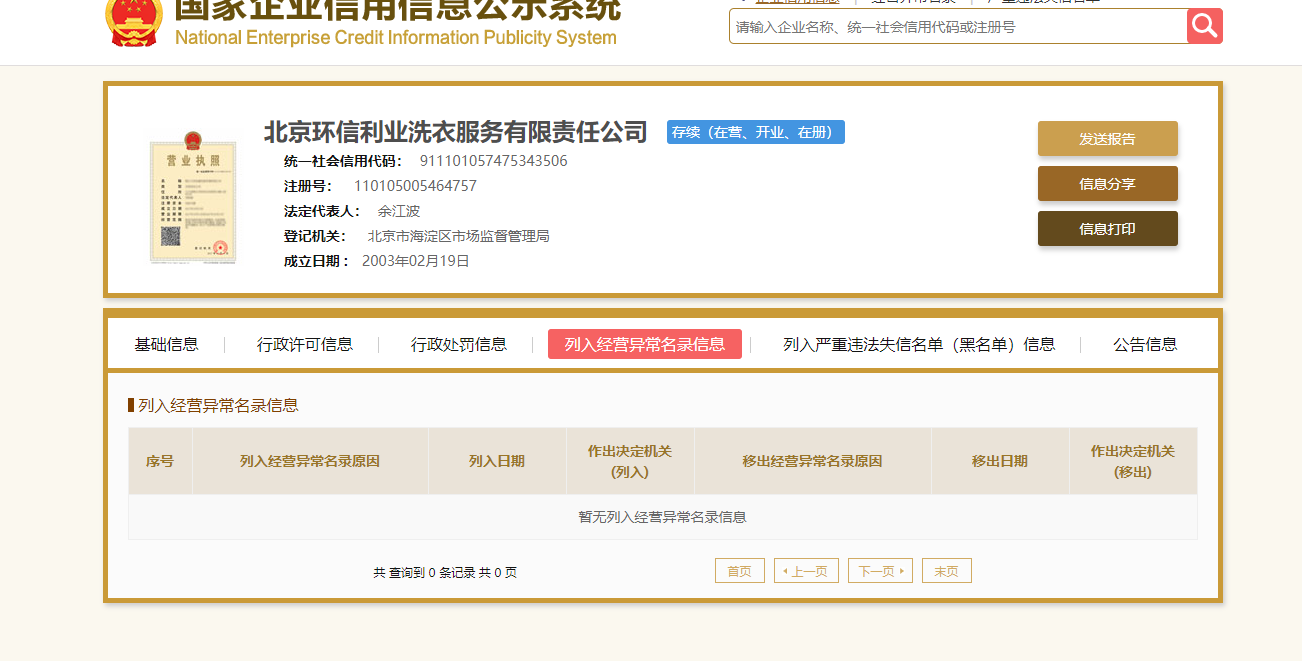Viewport: 1302px width, 661px height.
Task: Switch to the 公告信息 tab
Action: tap(1145, 344)
